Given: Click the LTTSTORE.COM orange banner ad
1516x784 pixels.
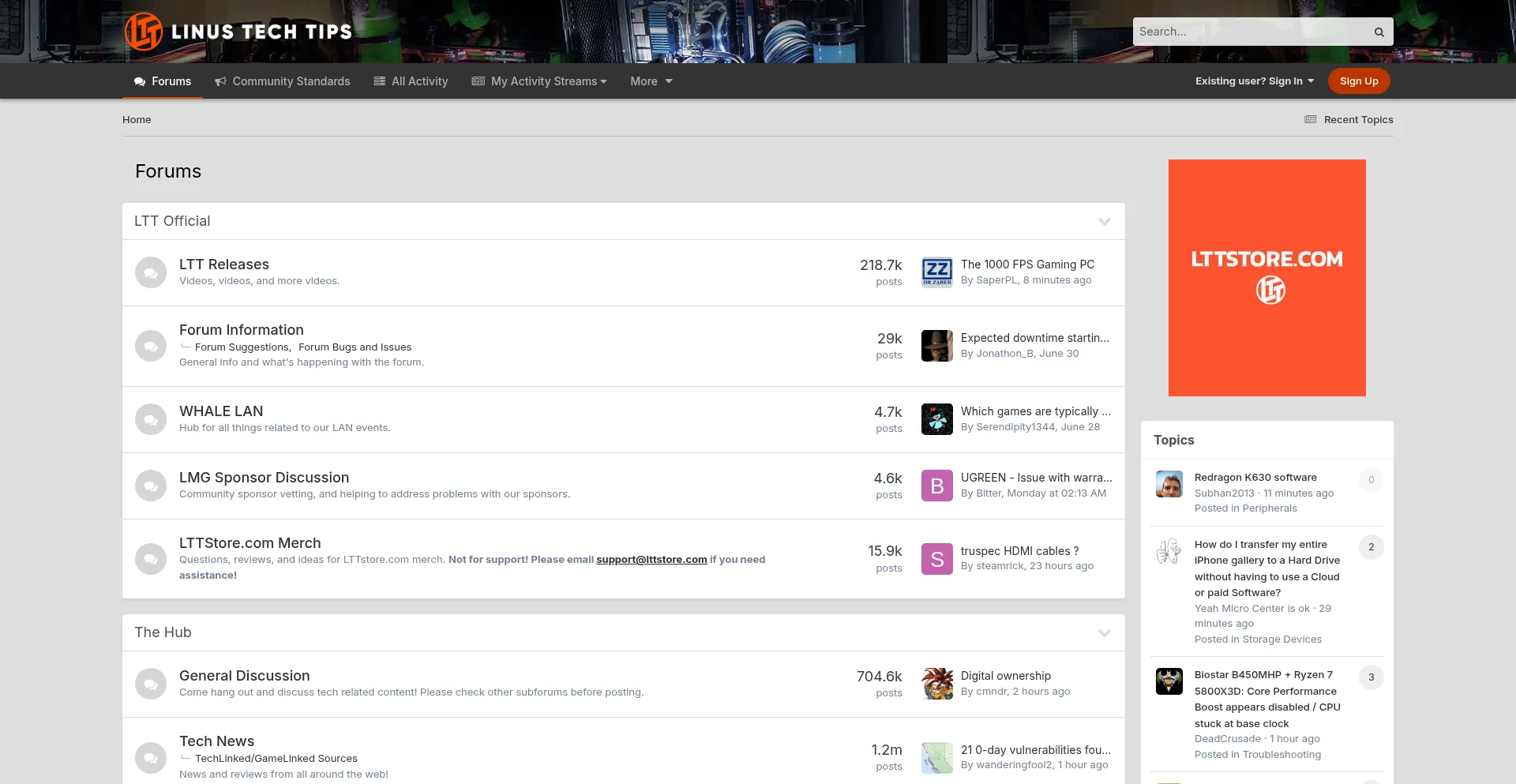Looking at the screenshot, I should click(x=1267, y=278).
